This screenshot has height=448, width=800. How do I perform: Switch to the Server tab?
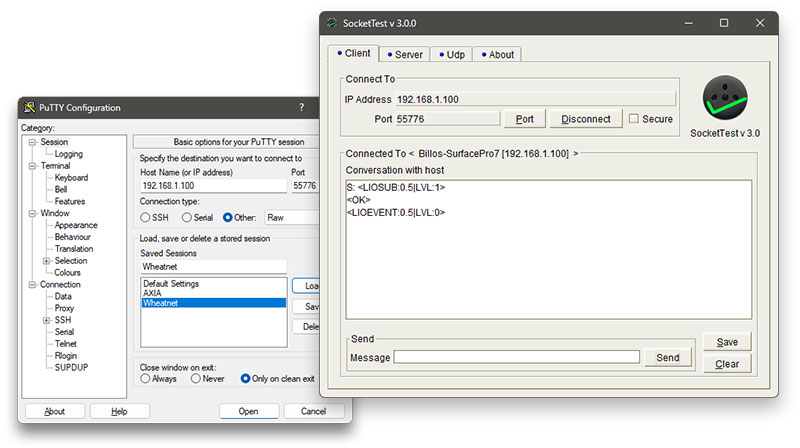[405, 55]
